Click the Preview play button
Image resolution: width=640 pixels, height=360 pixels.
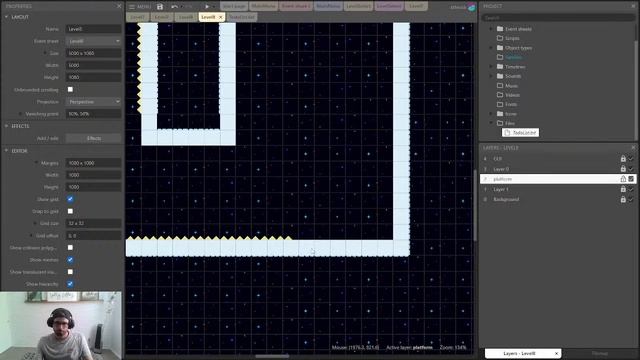point(207,7)
